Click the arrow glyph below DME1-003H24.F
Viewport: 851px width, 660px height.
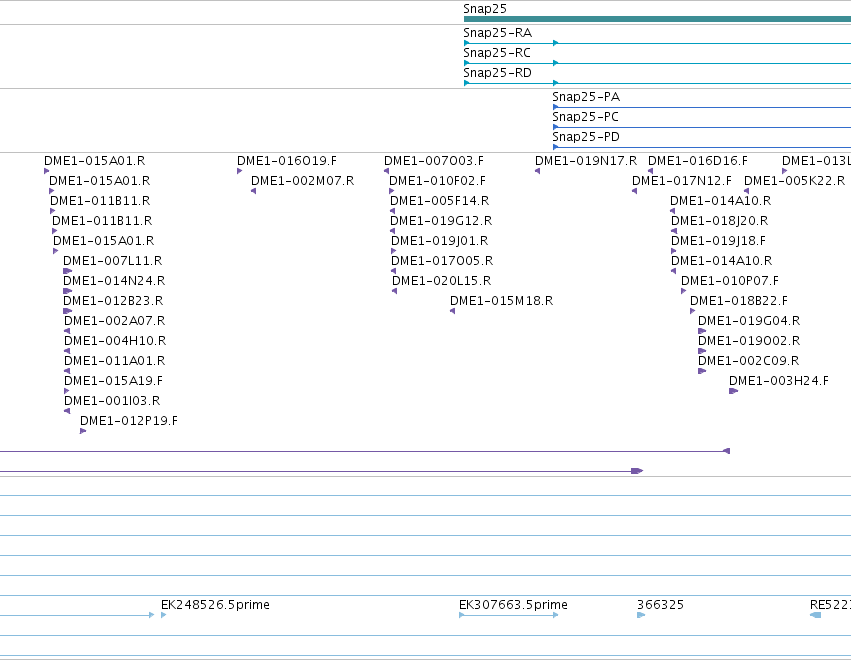733,391
